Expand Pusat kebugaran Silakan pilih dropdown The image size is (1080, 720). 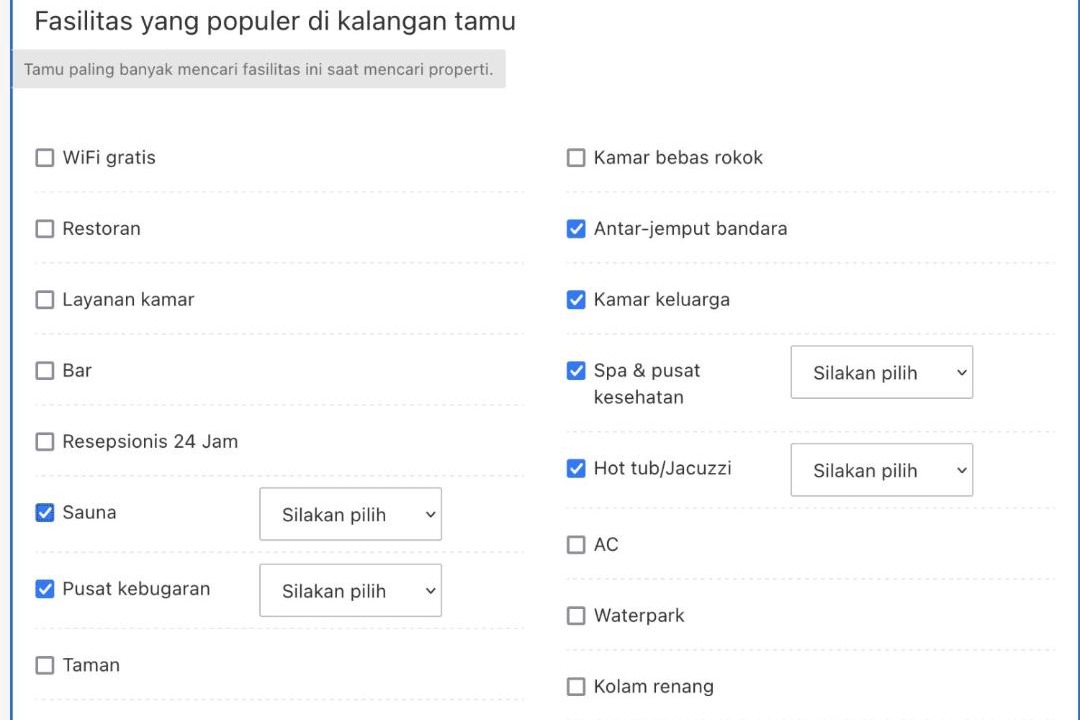pos(351,590)
